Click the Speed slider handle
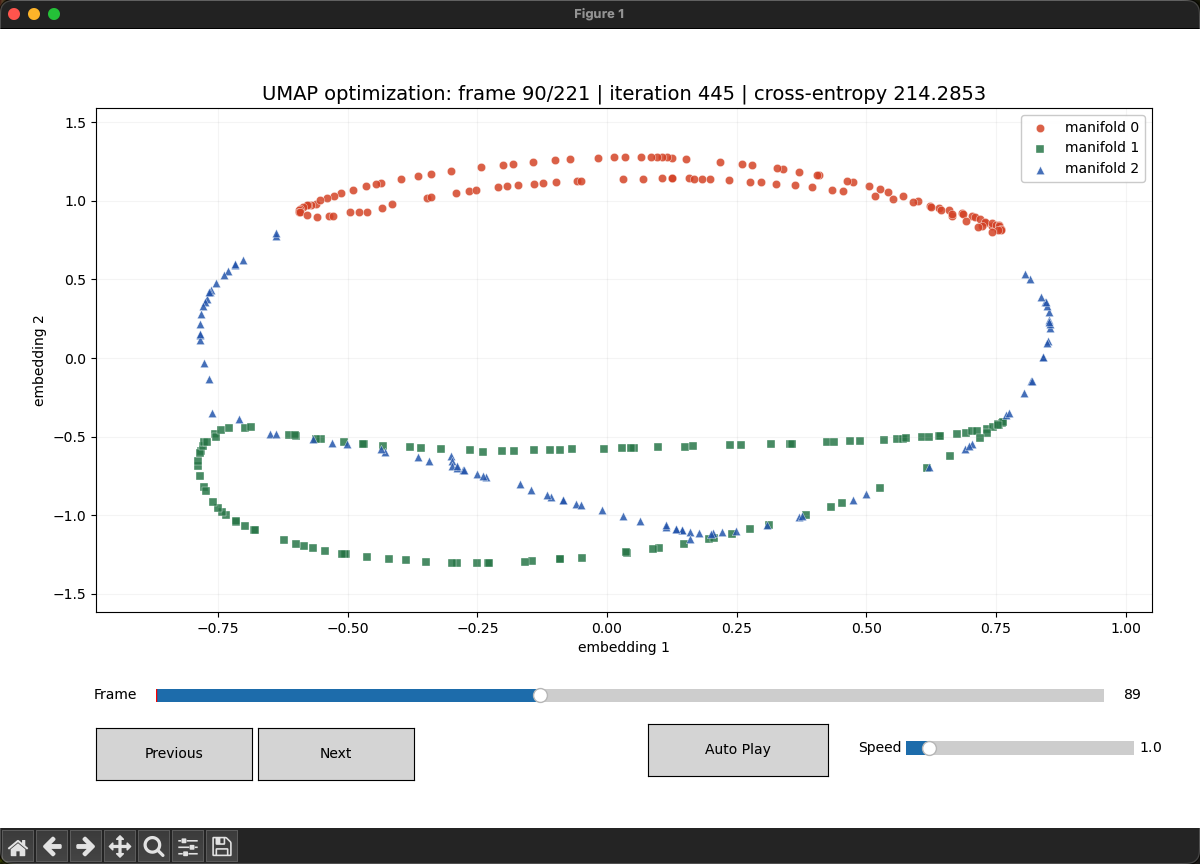The height and width of the screenshot is (864, 1200). [x=929, y=748]
